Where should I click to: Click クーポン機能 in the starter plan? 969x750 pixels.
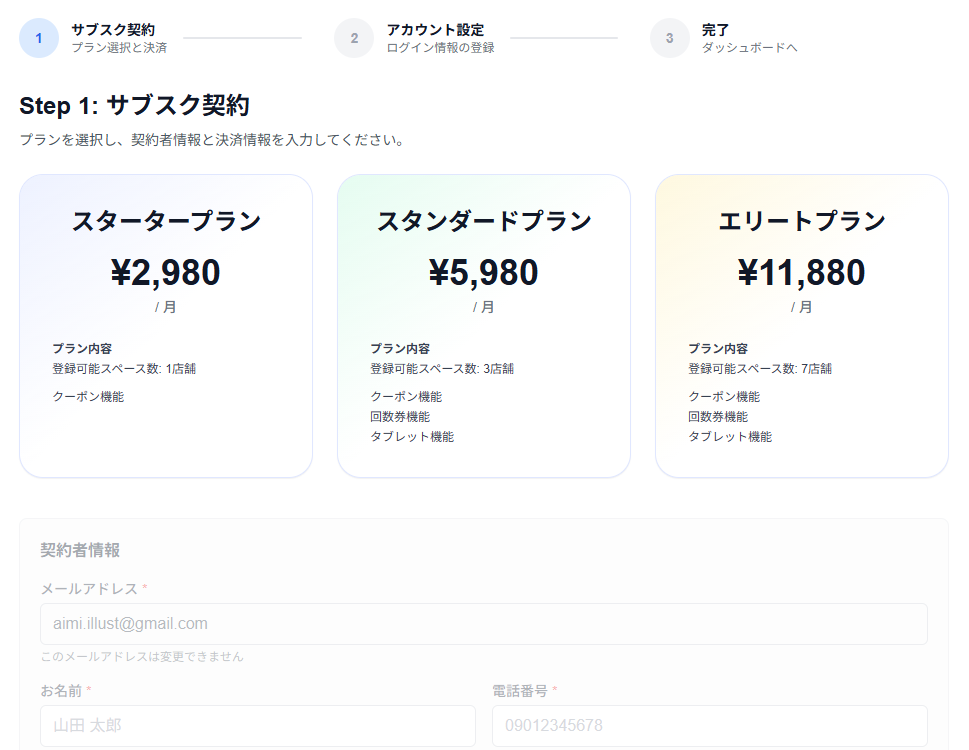point(88,397)
